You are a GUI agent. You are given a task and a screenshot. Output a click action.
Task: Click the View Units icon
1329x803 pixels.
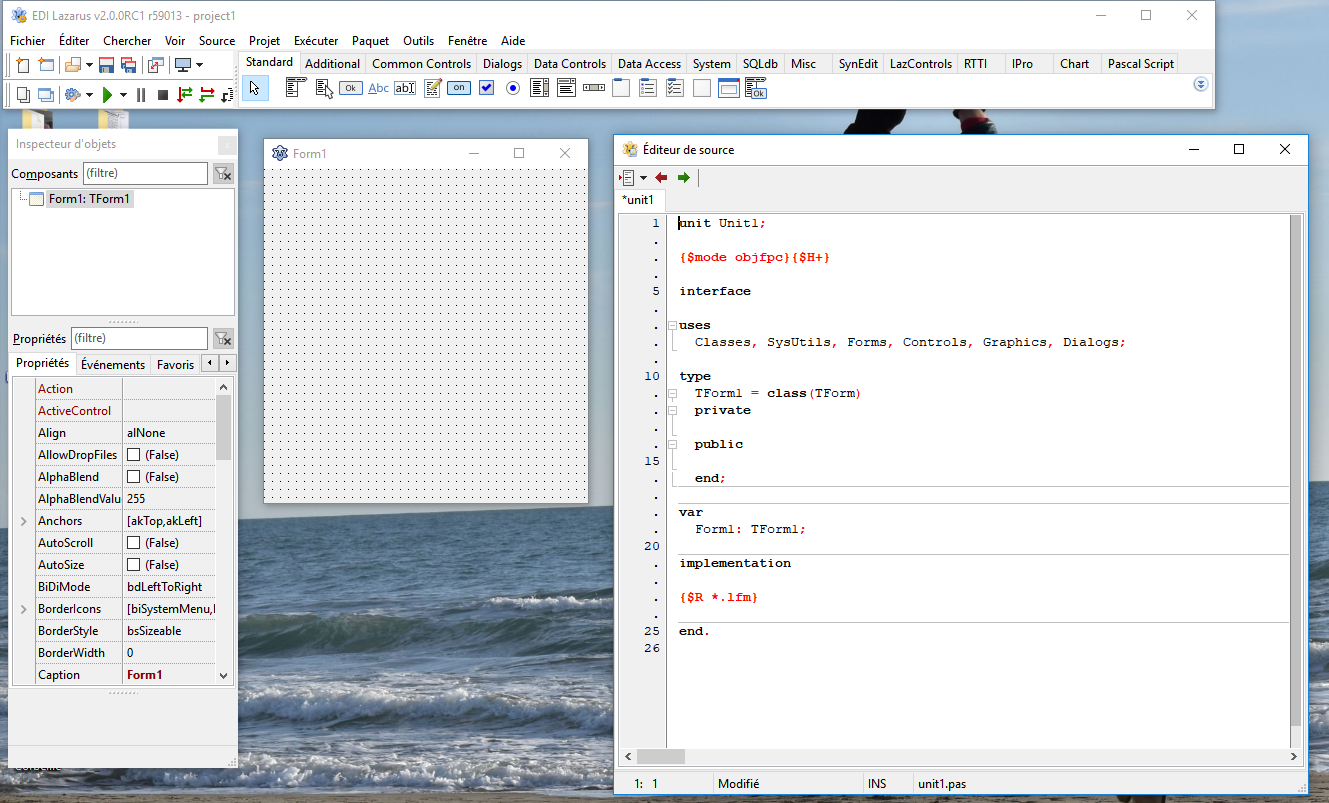coord(23,94)
